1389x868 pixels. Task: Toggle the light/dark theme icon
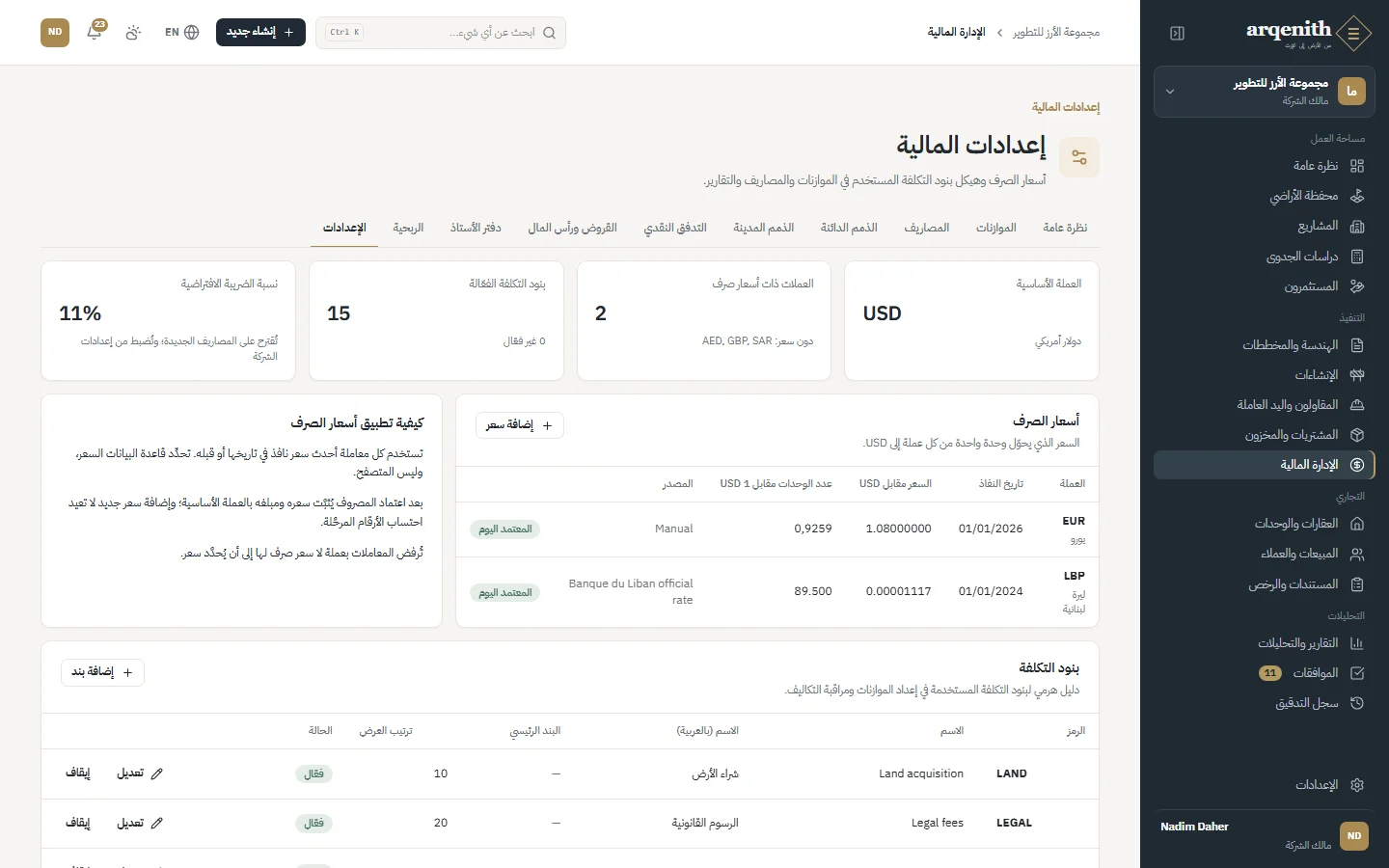point(133,32)
